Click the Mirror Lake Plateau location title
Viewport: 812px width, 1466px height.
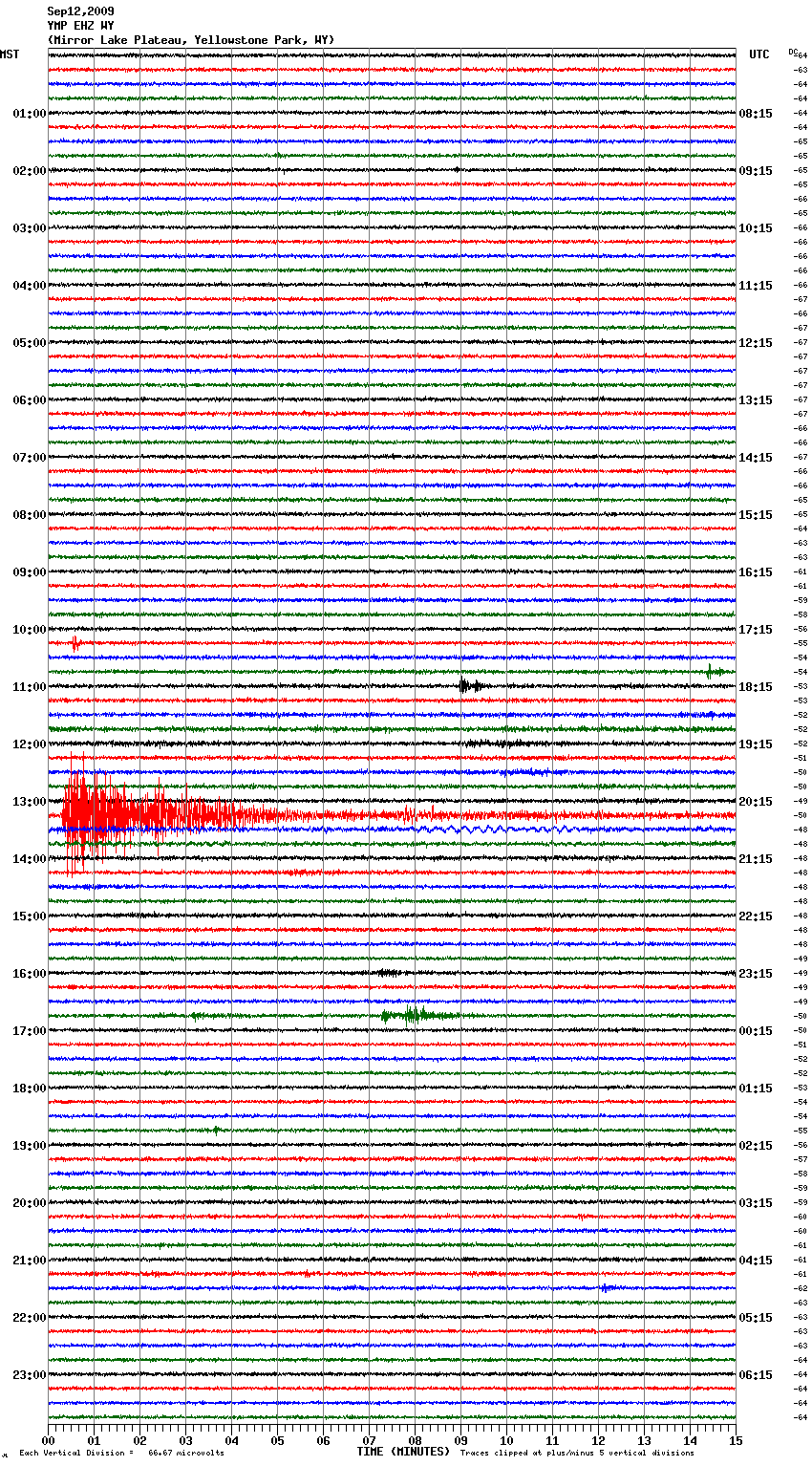(191, 40)
